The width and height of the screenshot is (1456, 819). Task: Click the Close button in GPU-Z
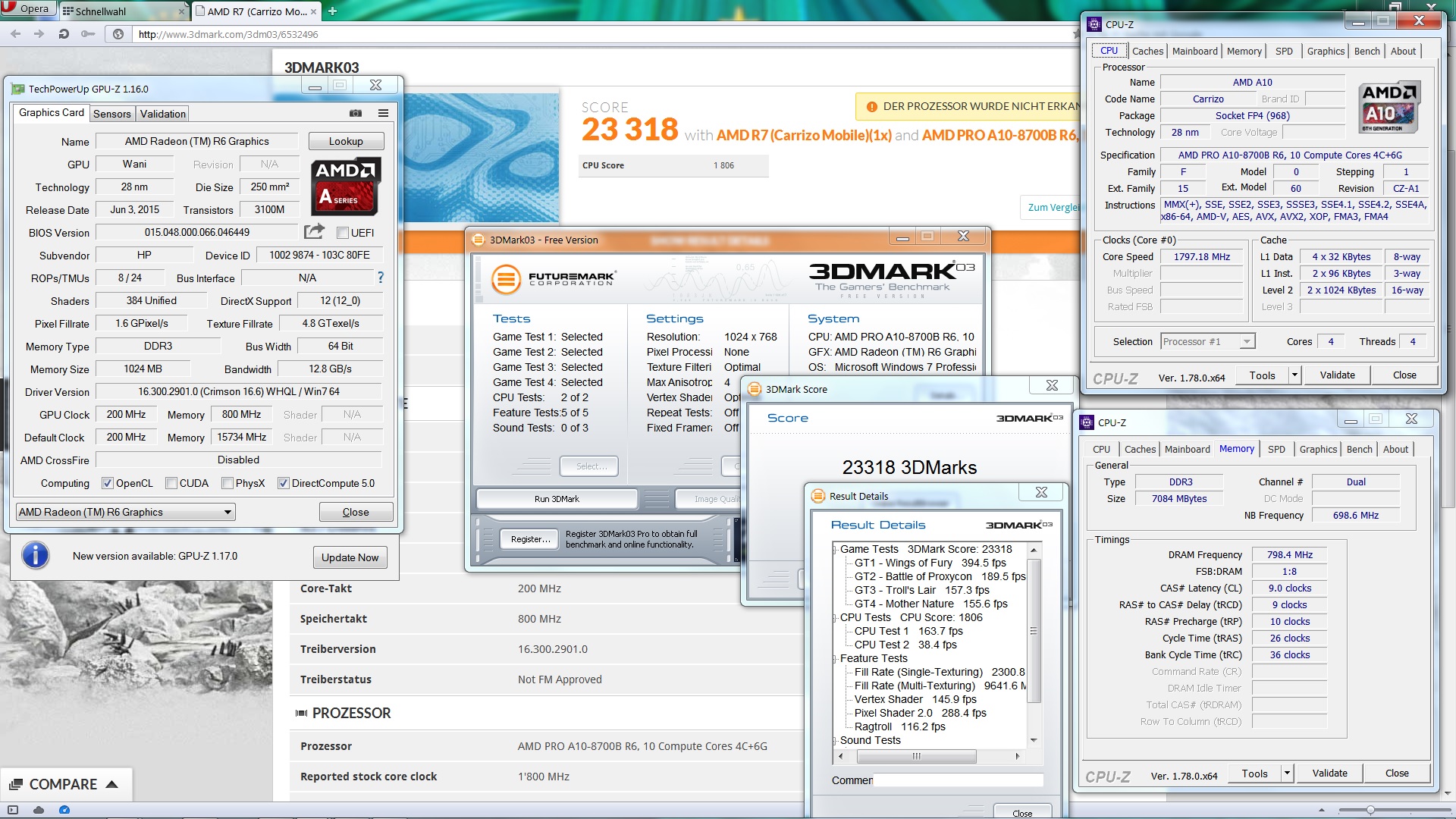coord(356,513)
